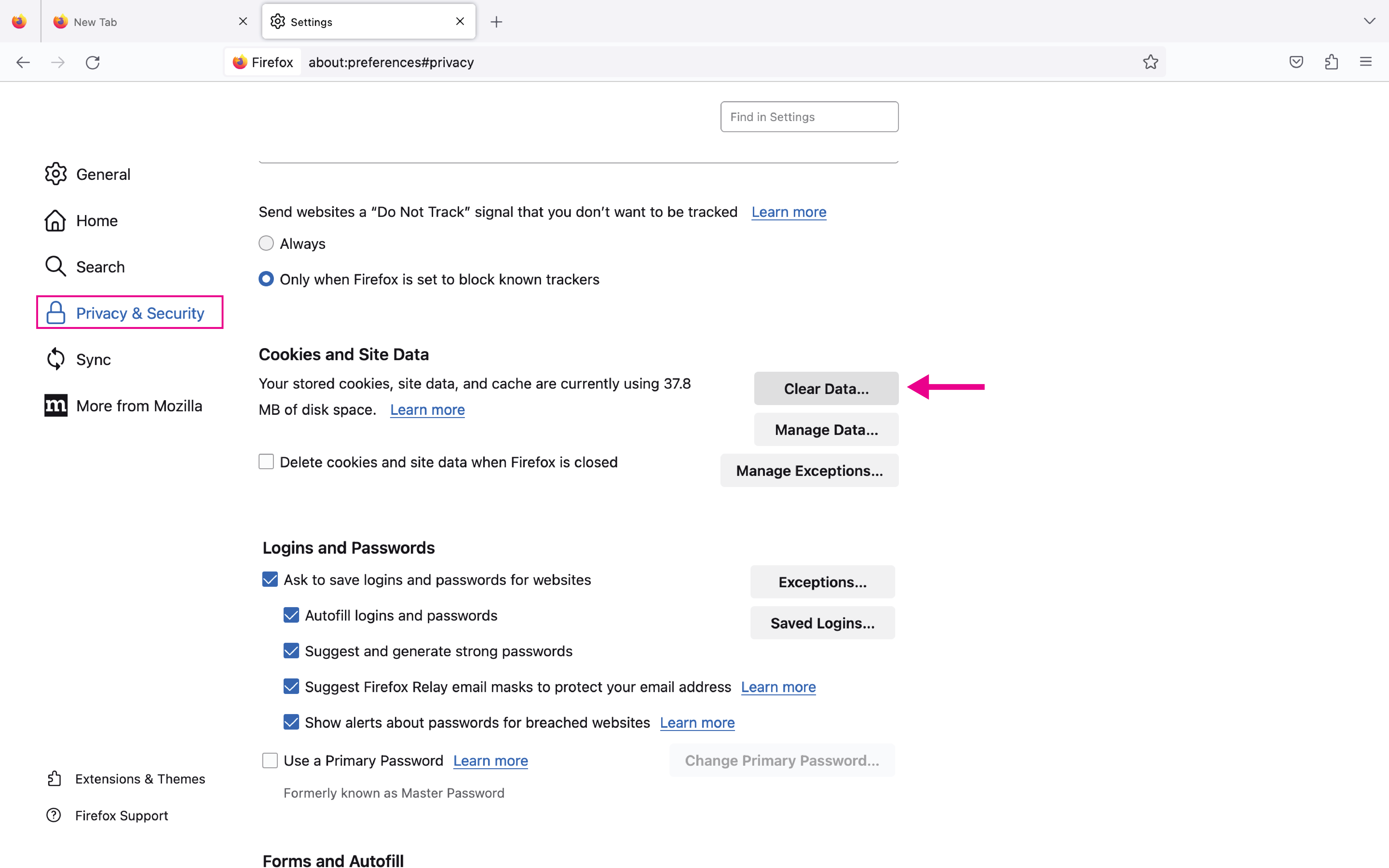Open the list all tabs chevron
The height and width of the screenshot is (868, 1389).
(x=1370, y=21)
